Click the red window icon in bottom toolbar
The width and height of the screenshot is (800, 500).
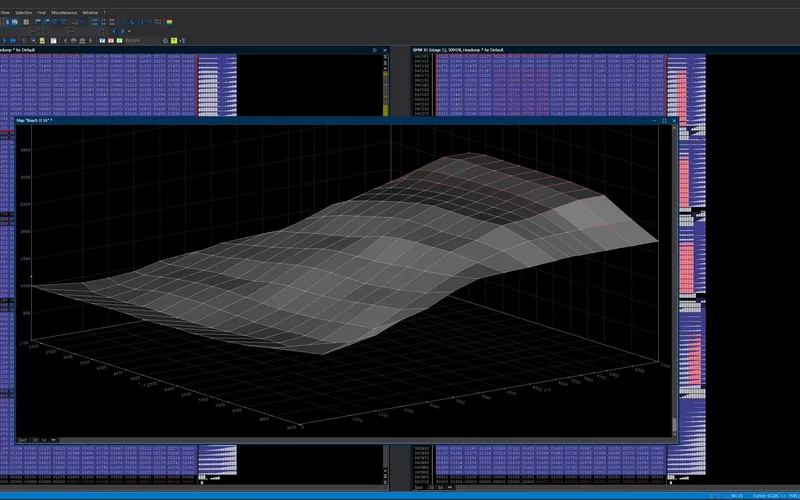pos(111,40)
